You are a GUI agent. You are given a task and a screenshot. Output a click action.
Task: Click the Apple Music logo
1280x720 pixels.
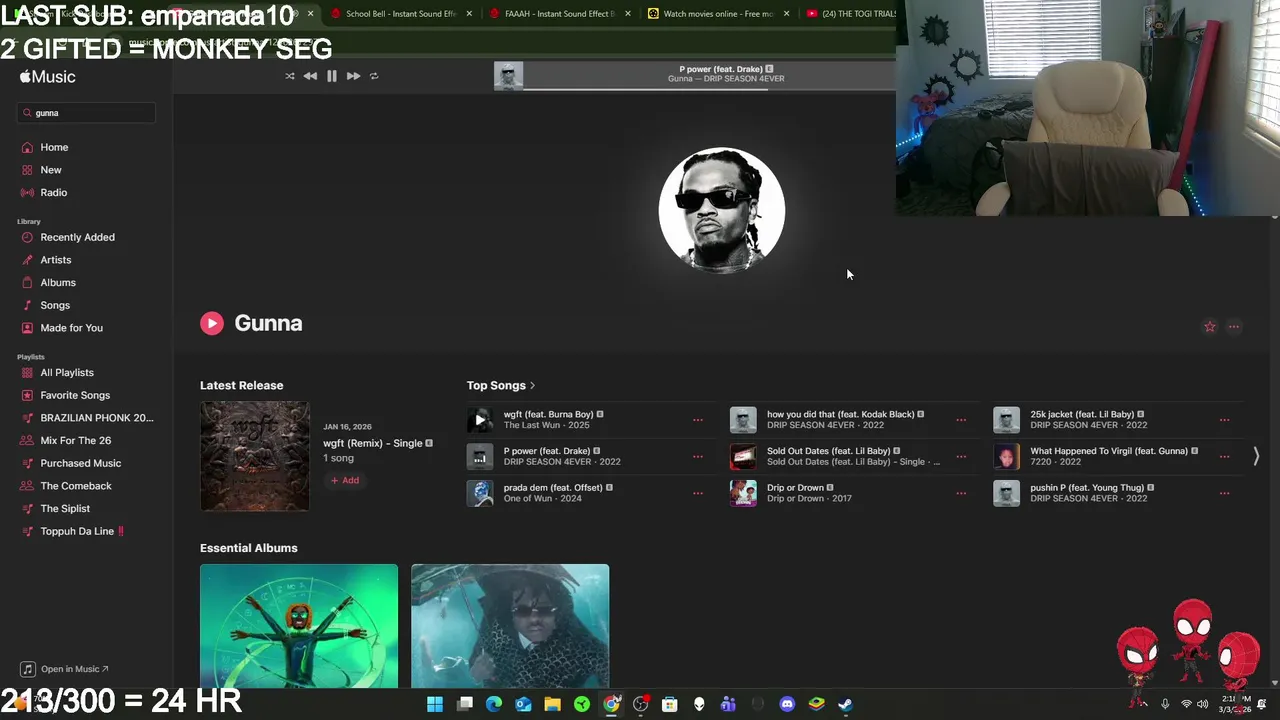point(47,77)
